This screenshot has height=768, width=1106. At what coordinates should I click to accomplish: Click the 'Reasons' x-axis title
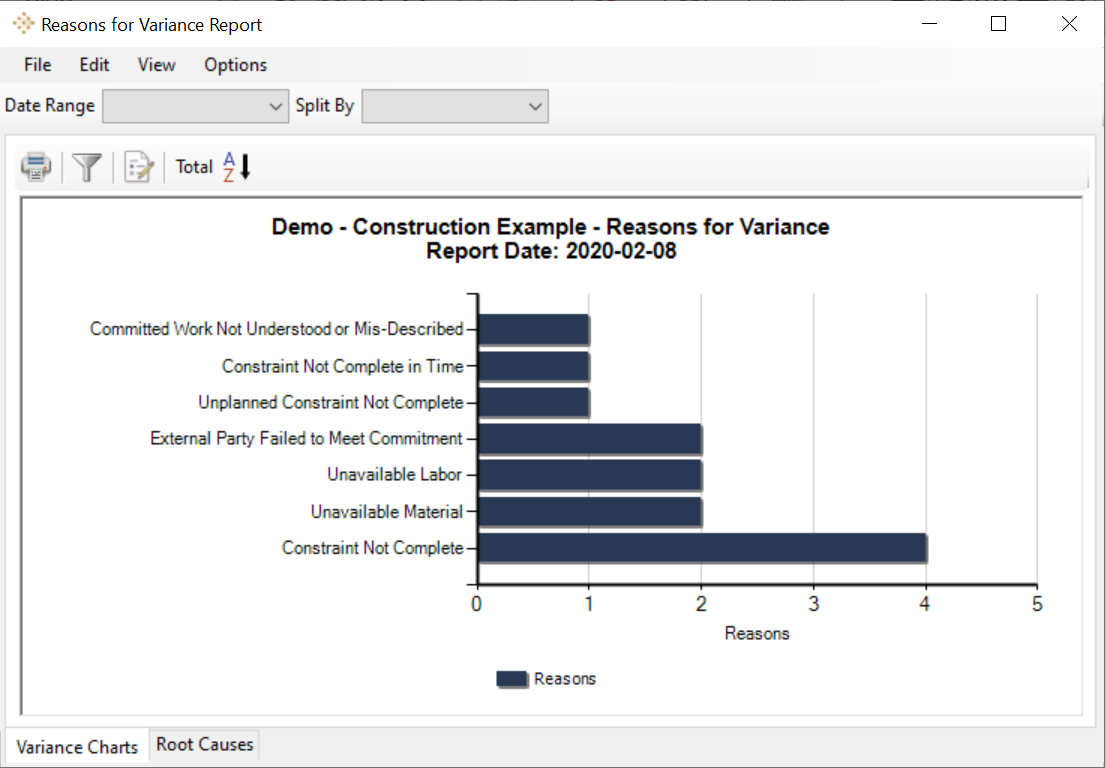click(x=757, y=633)
